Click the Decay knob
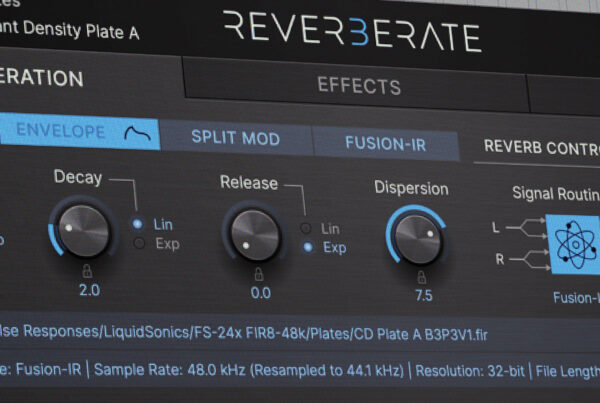 point(84,230)
